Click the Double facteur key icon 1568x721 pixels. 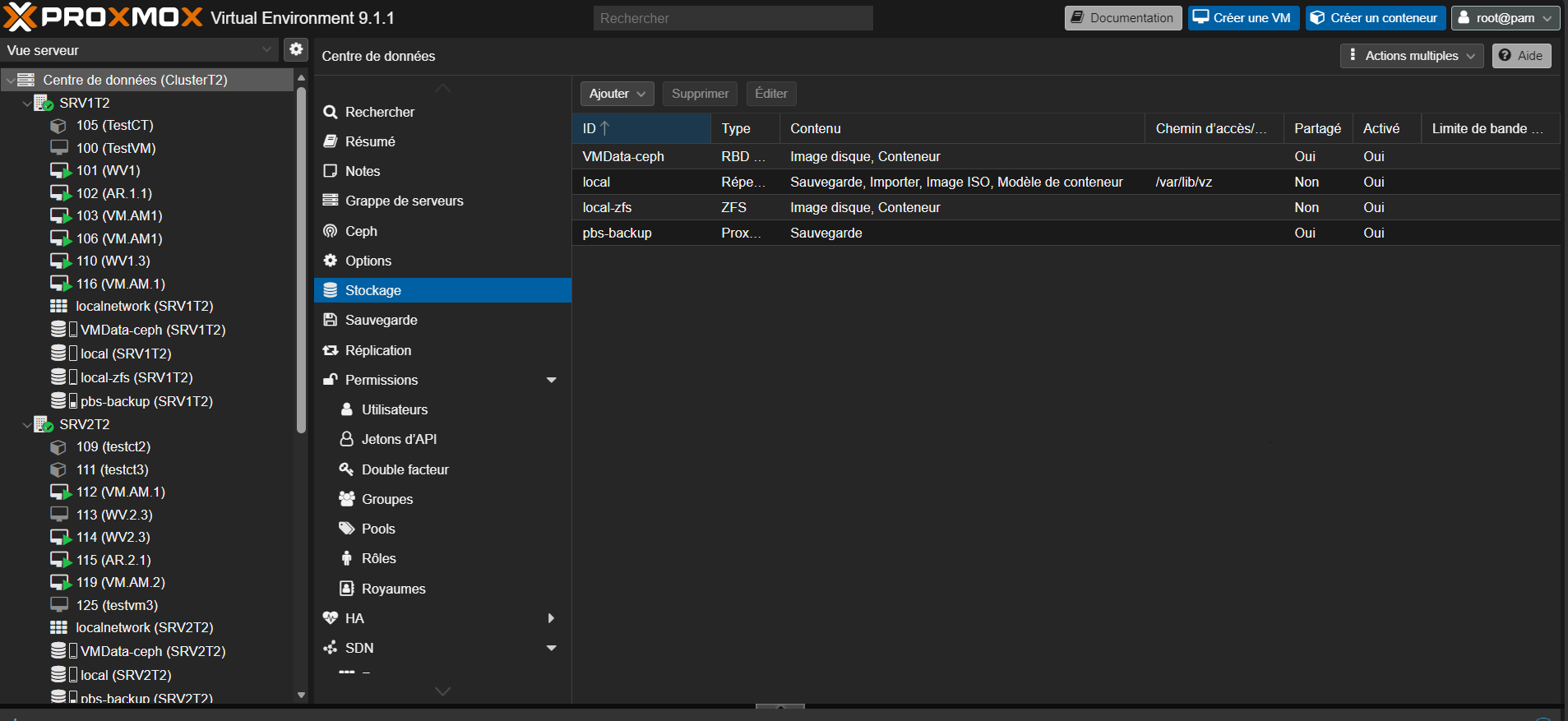347,469
